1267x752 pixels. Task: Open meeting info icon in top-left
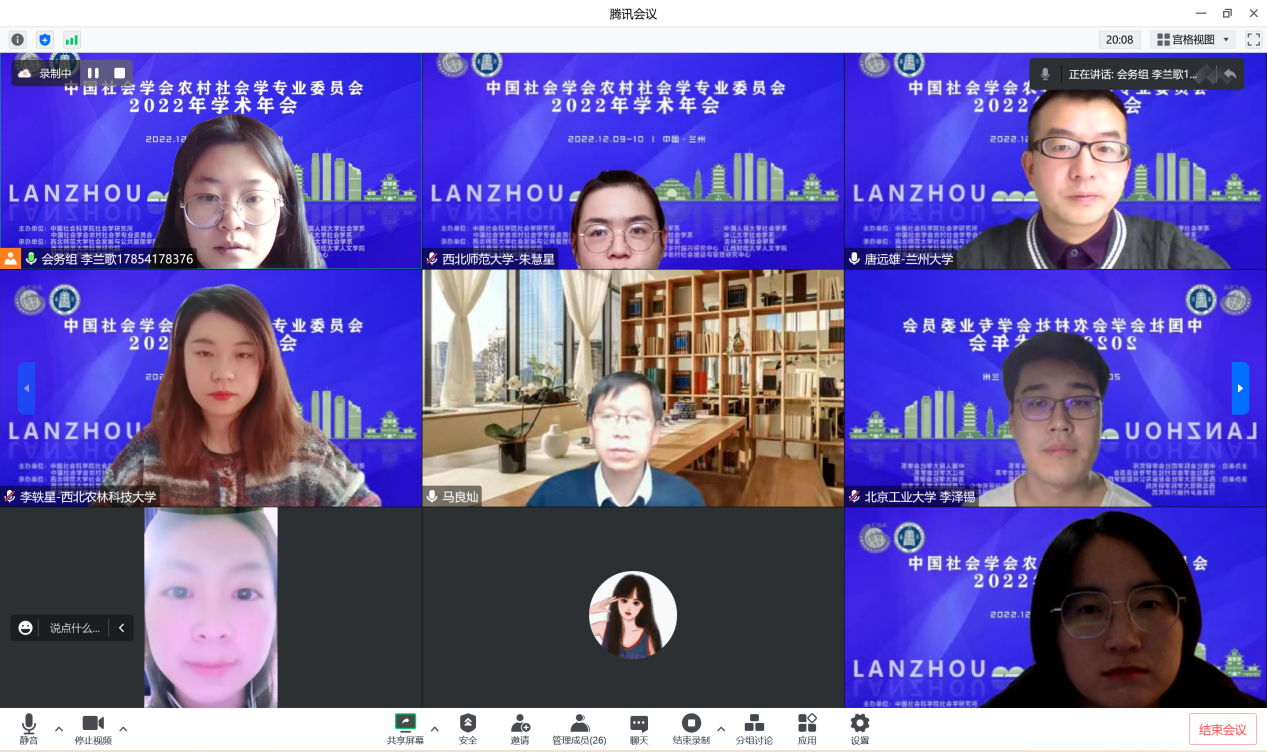(x=17, y=40)
